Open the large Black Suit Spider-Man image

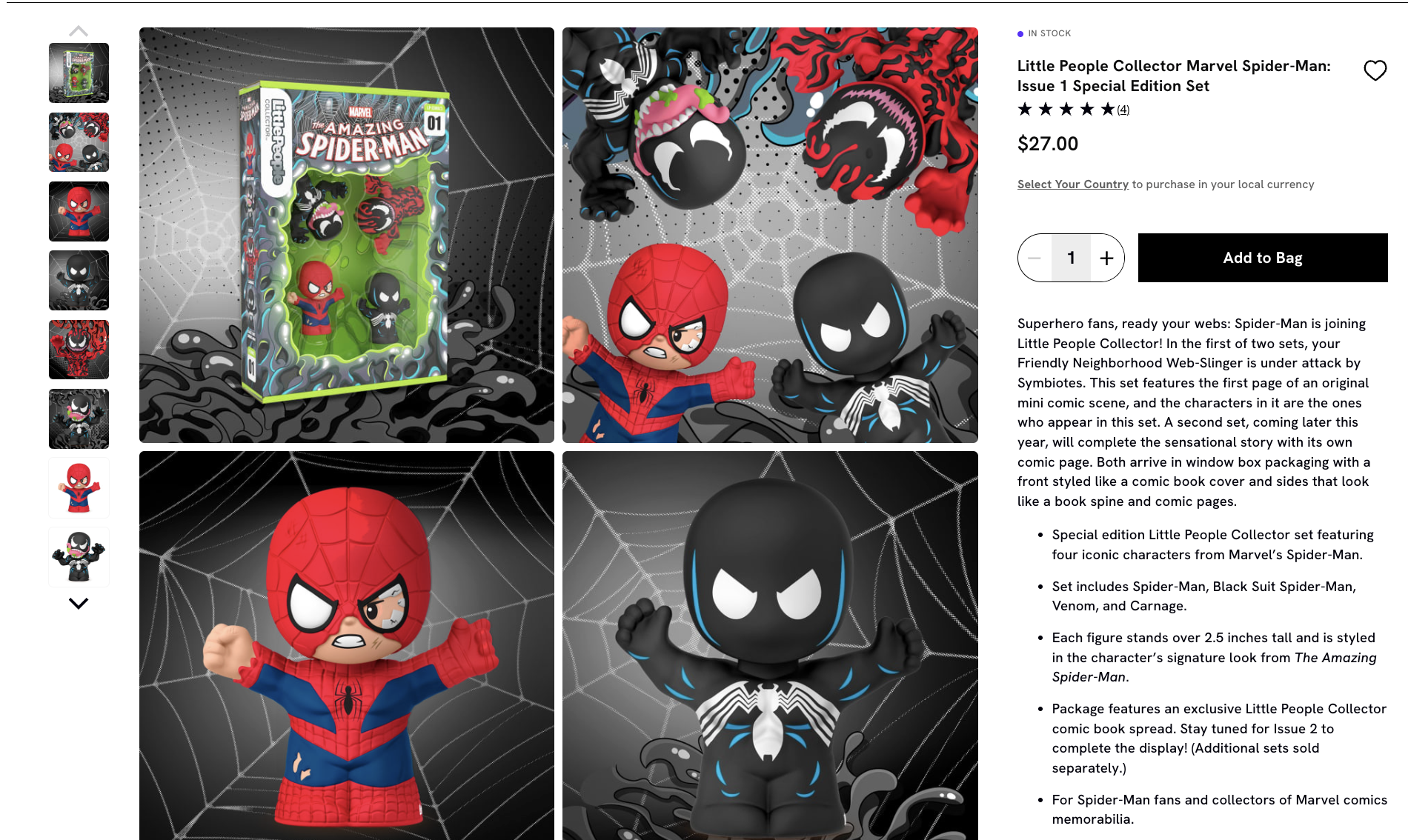coord(770,645)
